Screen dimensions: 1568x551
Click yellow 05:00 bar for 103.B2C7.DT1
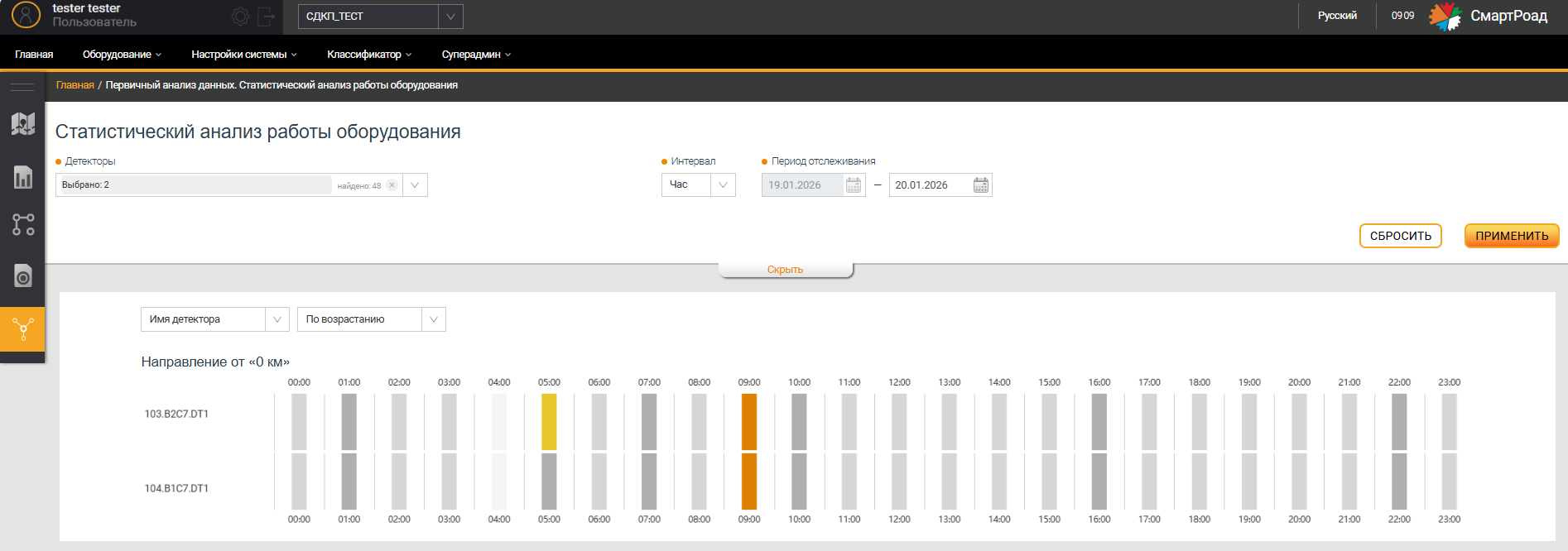[x=549, y=422]
